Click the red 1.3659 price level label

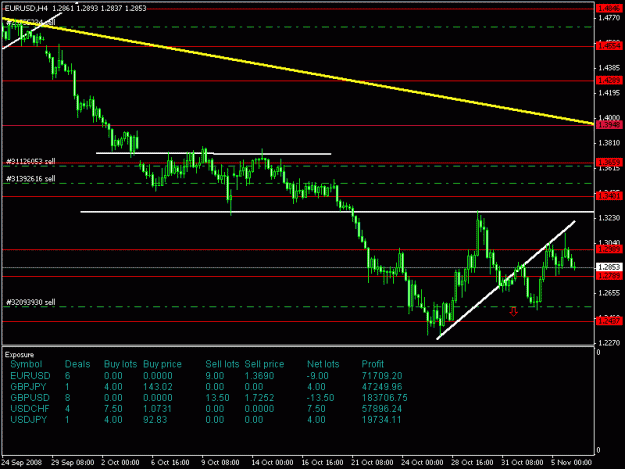coord(609,162)
